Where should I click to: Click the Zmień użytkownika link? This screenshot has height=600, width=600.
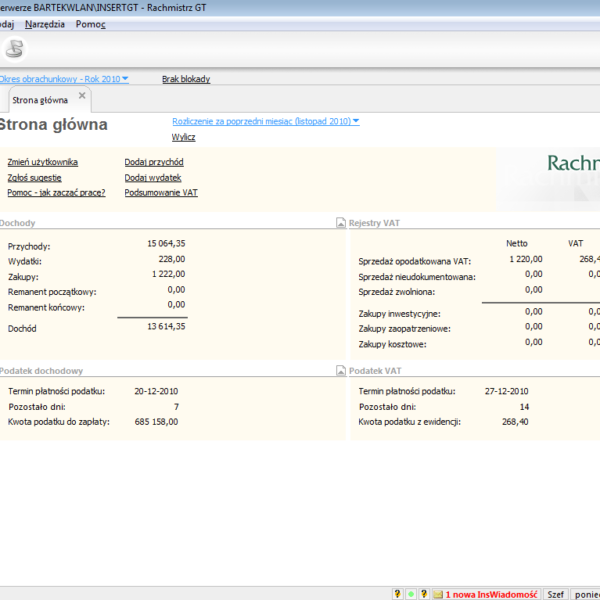click(x=42, y=162)
